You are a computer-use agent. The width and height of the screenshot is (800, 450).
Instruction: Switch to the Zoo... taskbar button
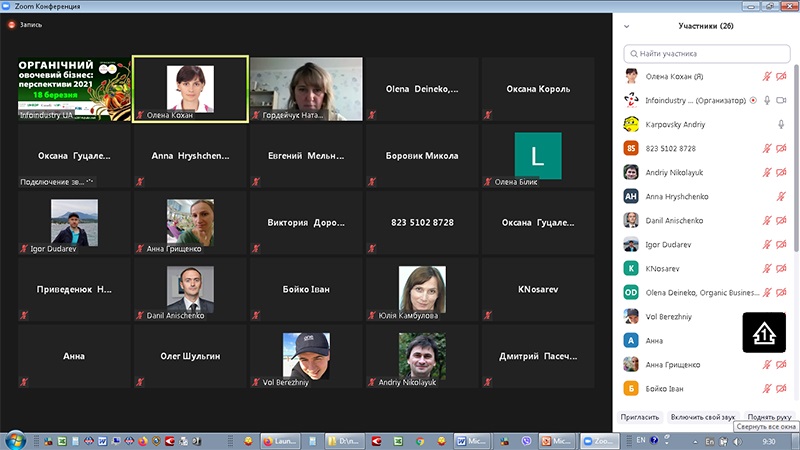point(599,441)
